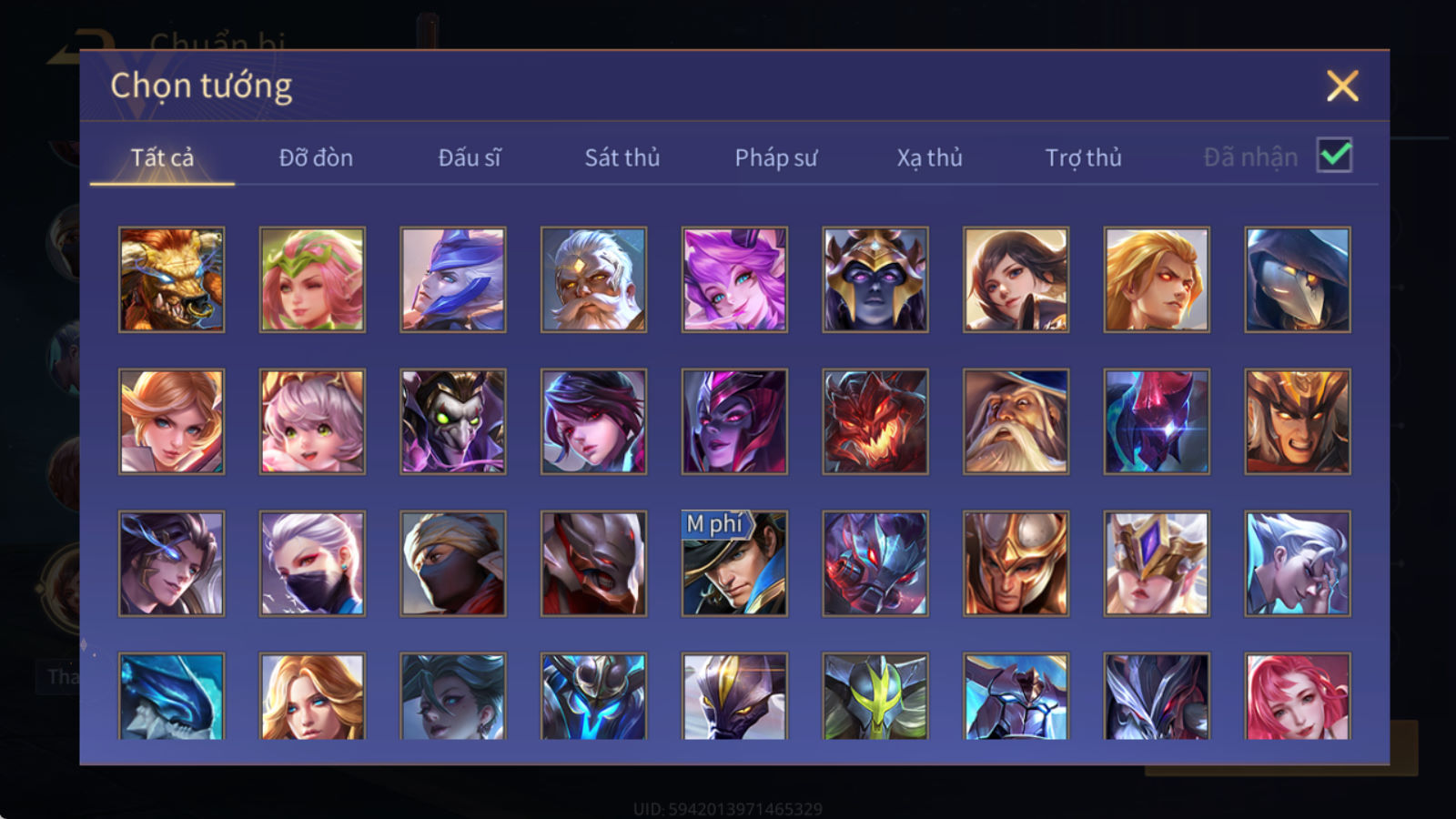This screenshot has width=1456, height=819.
Task: Pick the green-eyed joker hero
Action: click(x=453, y=421)
